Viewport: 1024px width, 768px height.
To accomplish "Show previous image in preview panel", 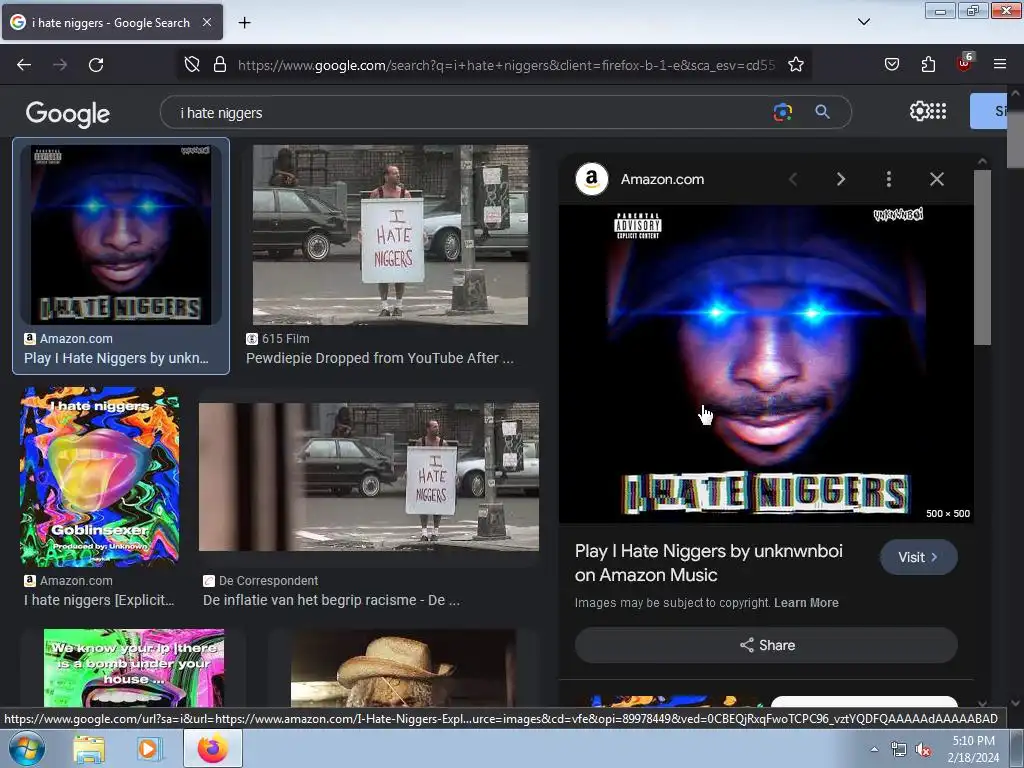I will coord(793,179).
